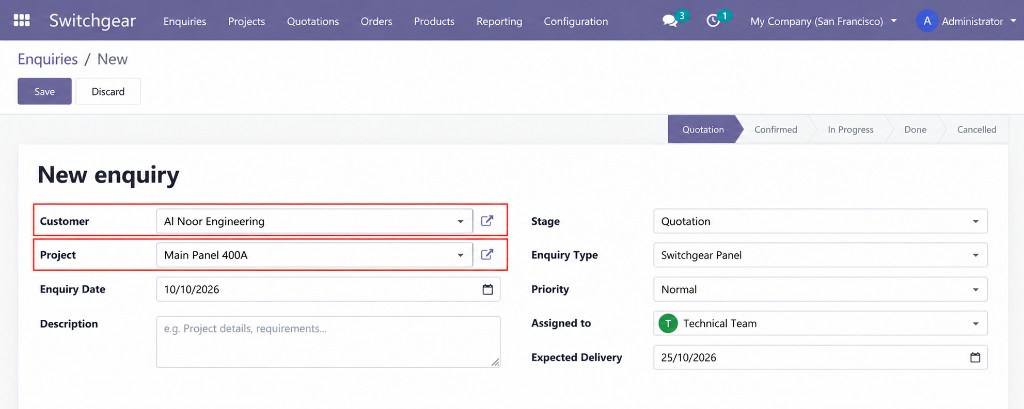
Task: Open the Assigned to dropdown
Action: (x=820, y=323)
